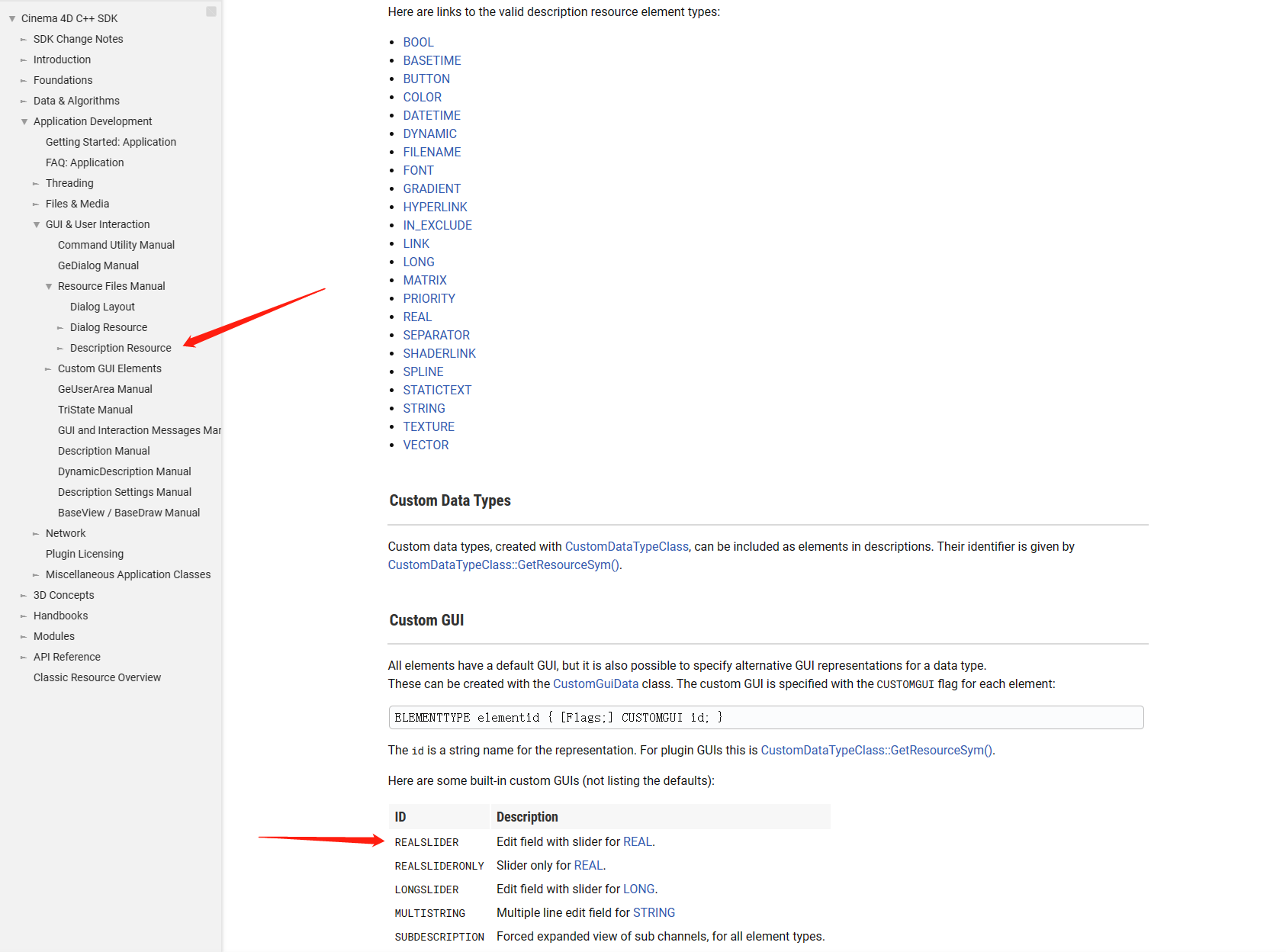Open FAQ: Application page
This screenshot has width=1286, height=952.
coord(85,162)
